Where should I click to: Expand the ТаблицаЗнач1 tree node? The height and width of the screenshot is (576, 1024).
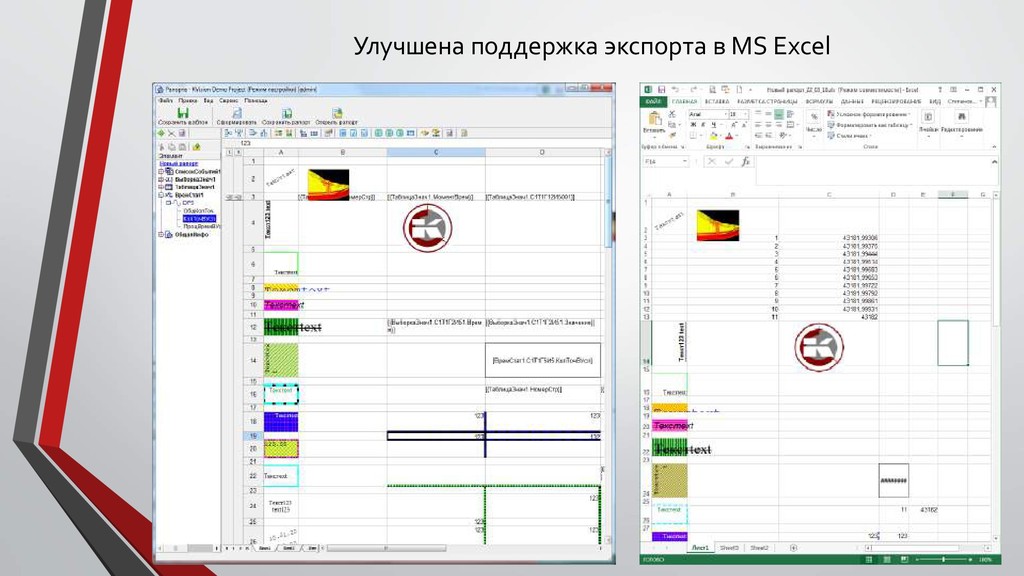[x=161, y=187]
